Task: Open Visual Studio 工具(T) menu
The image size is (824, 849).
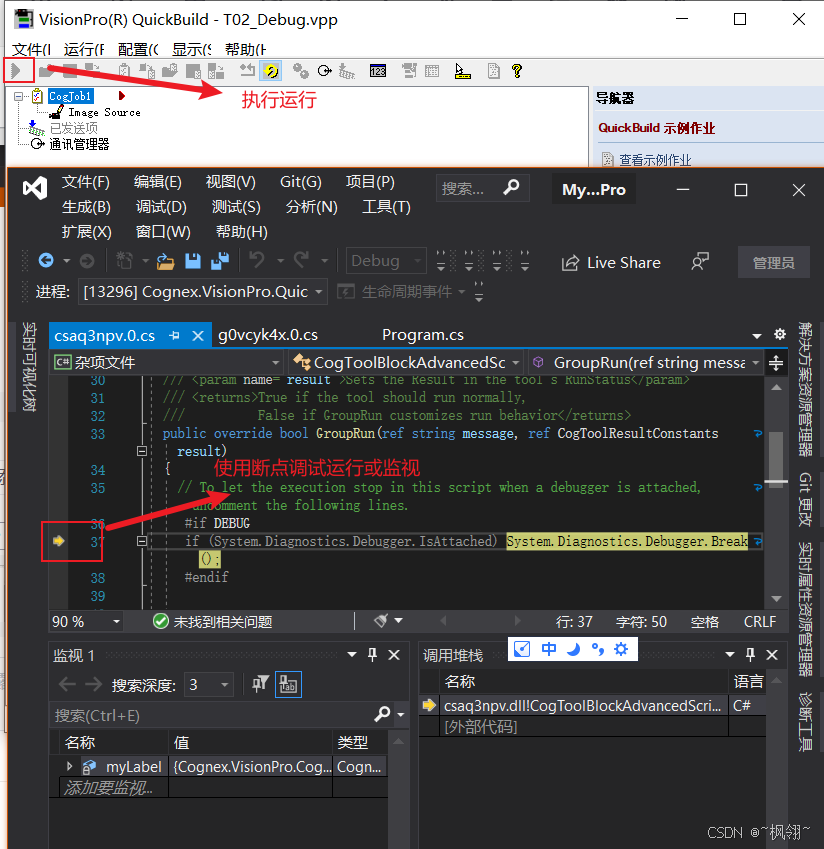Action: [x=386, y=207]
